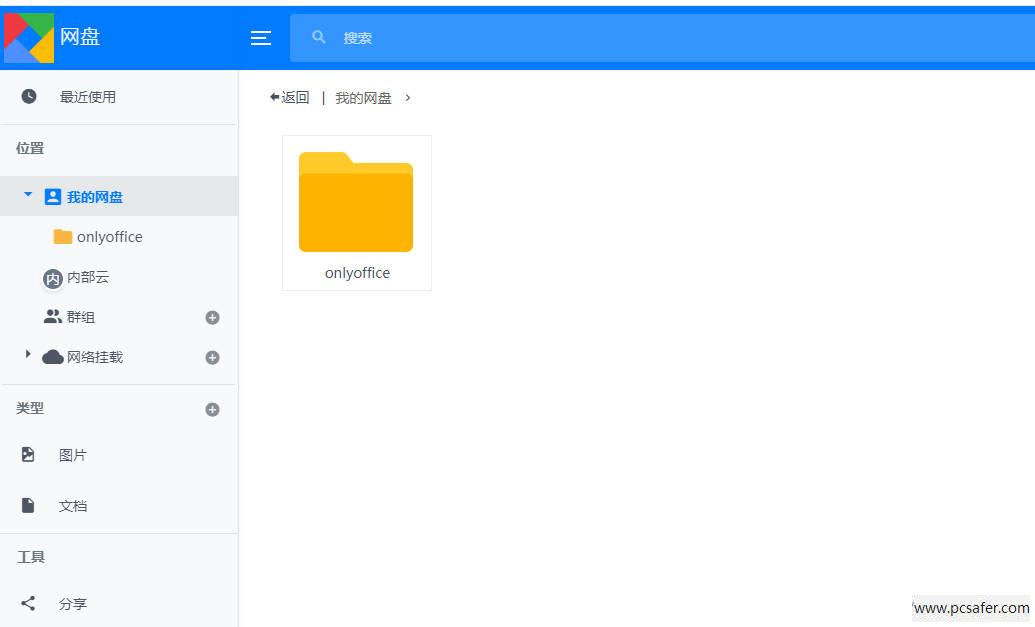This screenshot has height=627, width=1035.
Task: Add a new type with plus icon
Action: pos(212,409)
